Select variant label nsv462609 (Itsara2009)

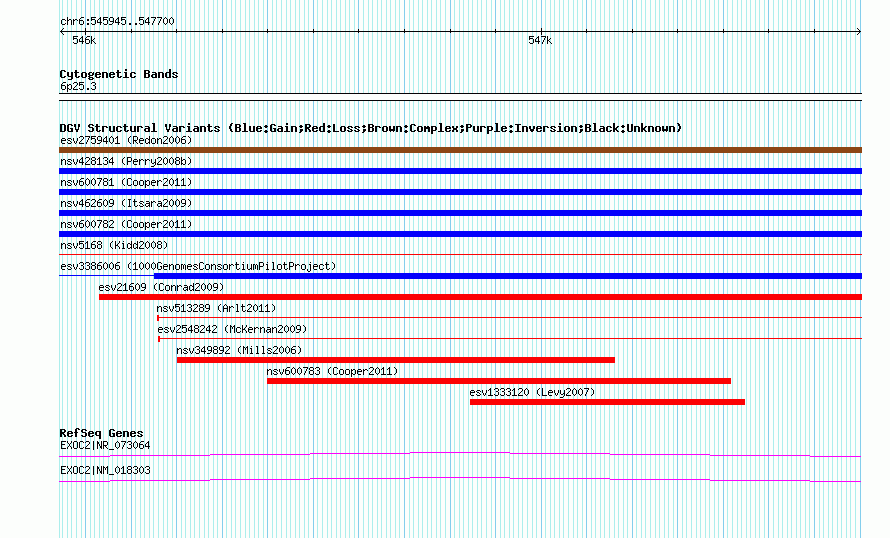126,203
